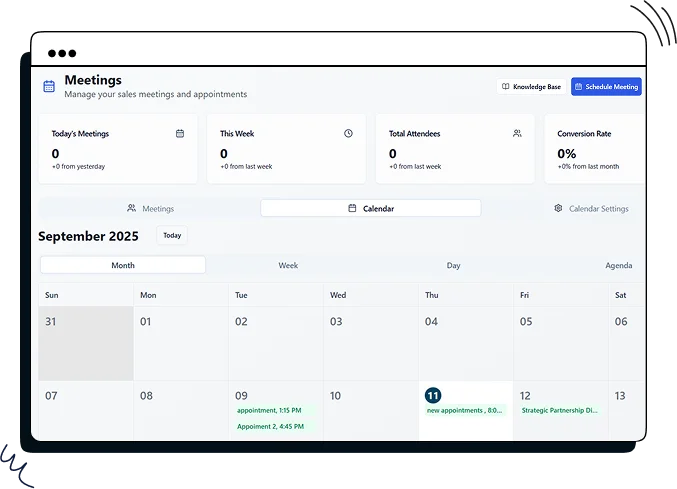Click the attendees icon on Total Attendees card
The image size is (677, 489).
[x=517, y=133]
